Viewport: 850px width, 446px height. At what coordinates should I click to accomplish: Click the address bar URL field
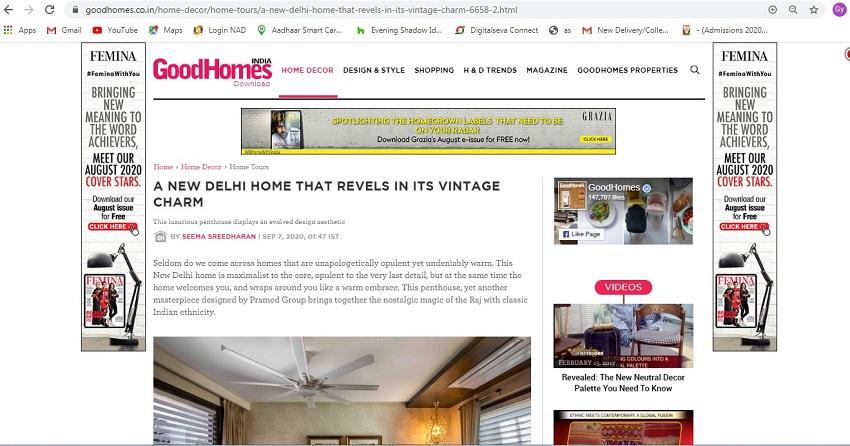pyautogui.click(x=412, y=10)
